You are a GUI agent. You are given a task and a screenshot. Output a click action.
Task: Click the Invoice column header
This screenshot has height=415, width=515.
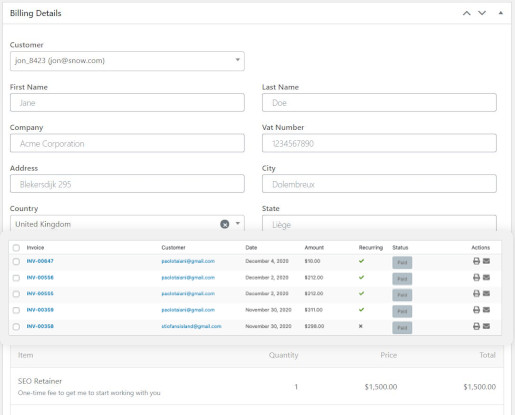[x=35, y=247]
